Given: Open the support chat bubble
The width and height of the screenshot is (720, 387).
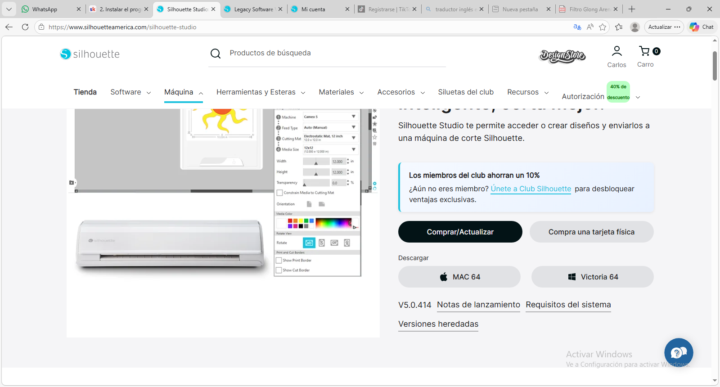Looking at the screenshot, I should [x=678, y=353].
